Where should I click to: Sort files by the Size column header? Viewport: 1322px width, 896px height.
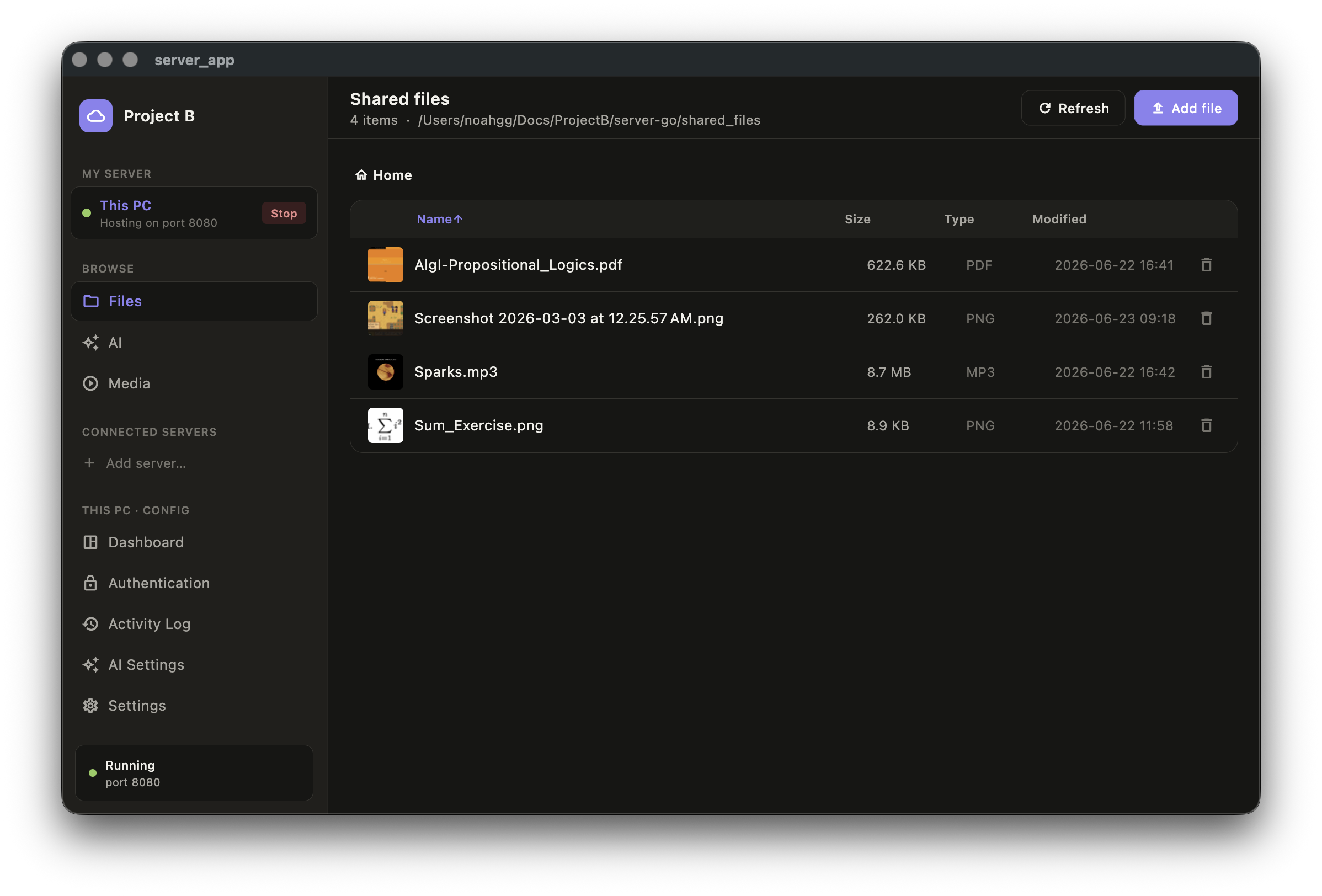tap(857, 219)
